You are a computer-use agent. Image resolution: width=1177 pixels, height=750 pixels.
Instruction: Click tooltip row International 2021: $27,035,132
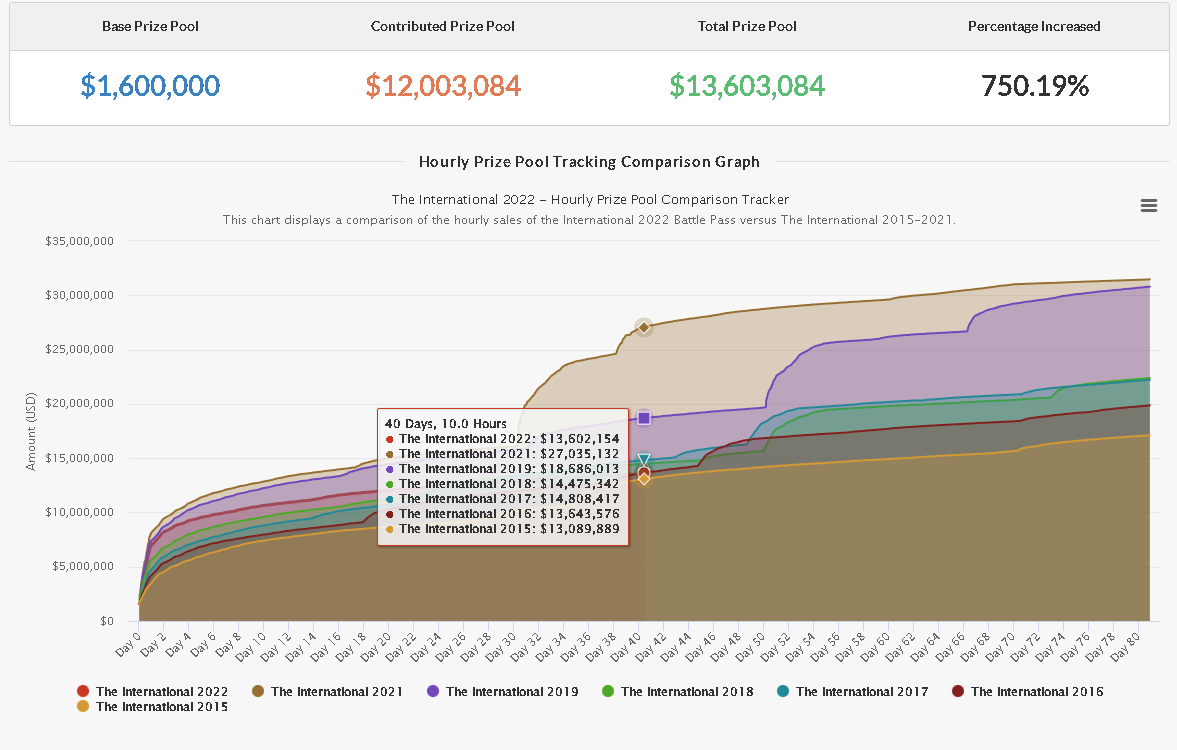point(502,453)
